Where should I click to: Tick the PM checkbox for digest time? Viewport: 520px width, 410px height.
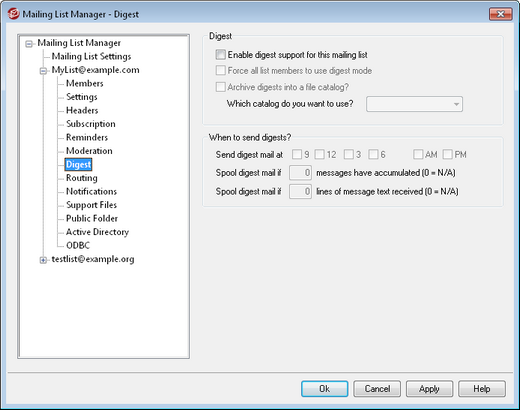tap(448, 154)
